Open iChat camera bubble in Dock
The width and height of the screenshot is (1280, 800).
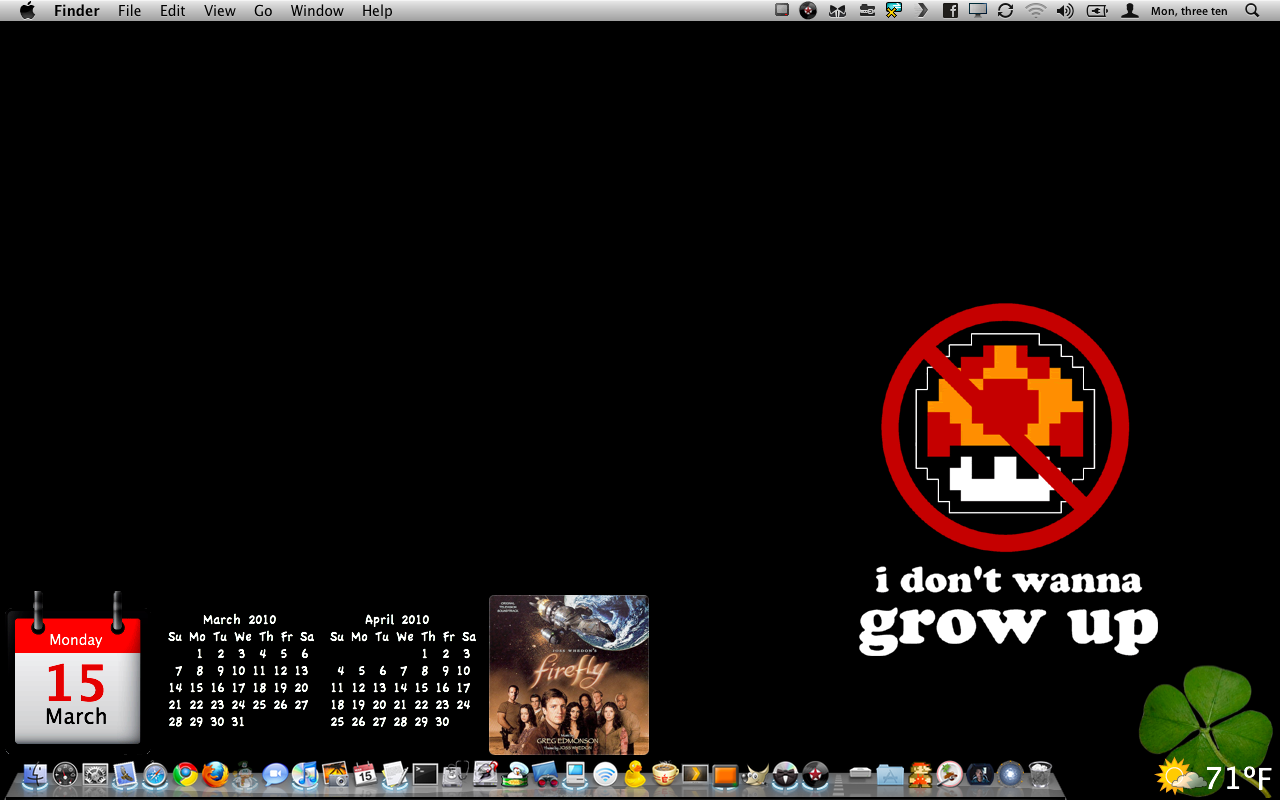click(275, 774)
